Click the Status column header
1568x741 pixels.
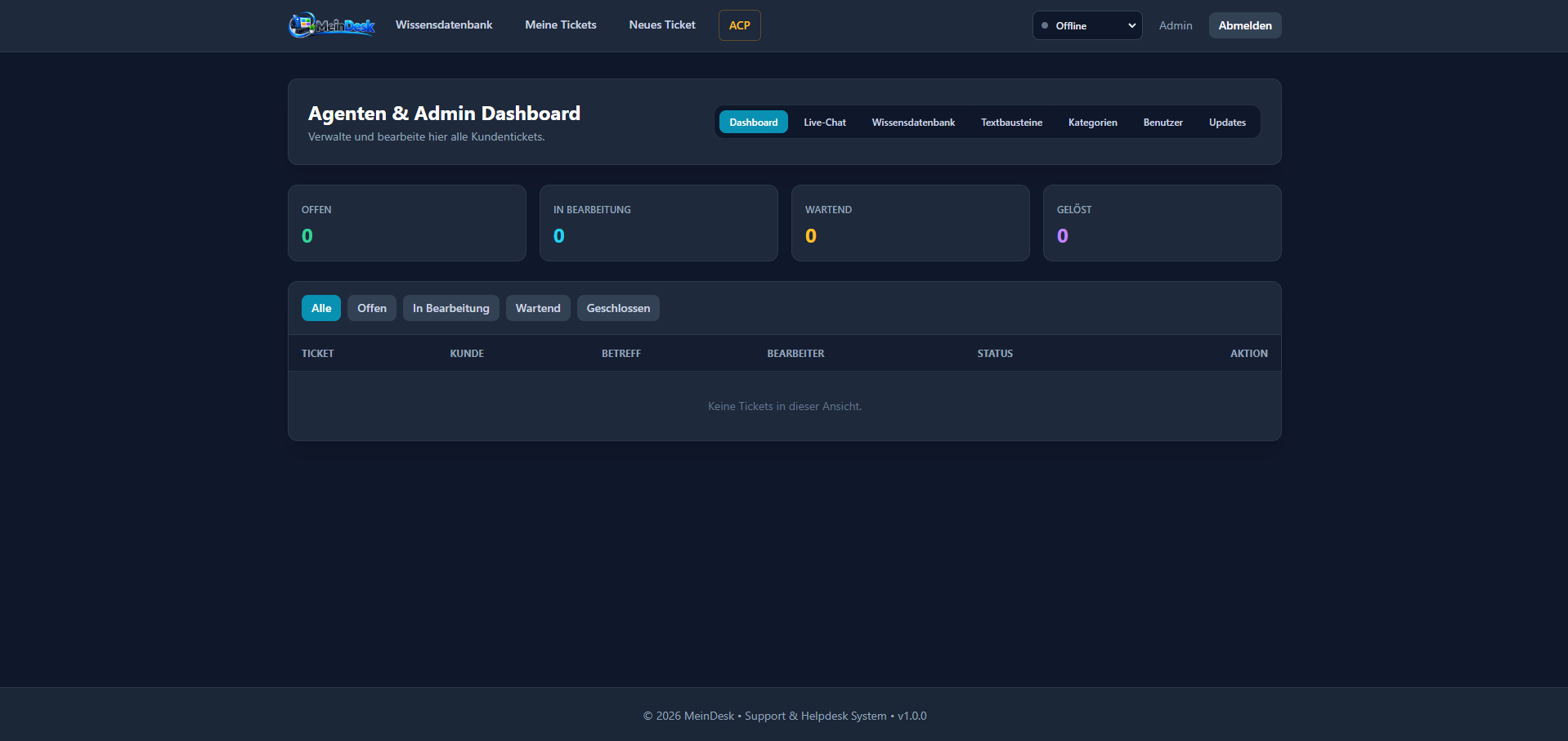coord(995,354)
